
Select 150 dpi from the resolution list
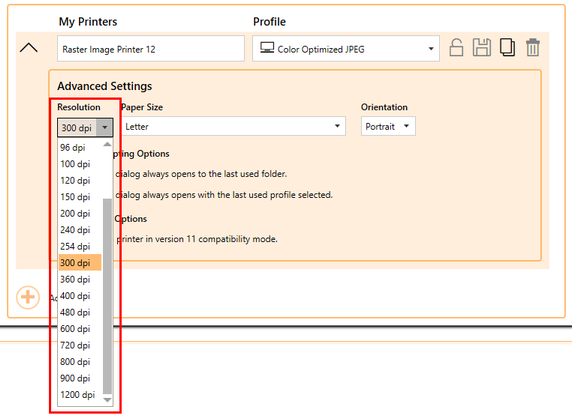[x=80, y=197]
